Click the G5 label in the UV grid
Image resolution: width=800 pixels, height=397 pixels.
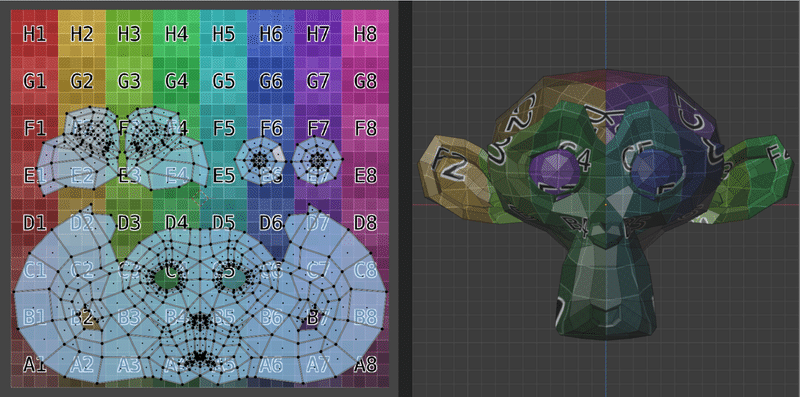point(223,81)
